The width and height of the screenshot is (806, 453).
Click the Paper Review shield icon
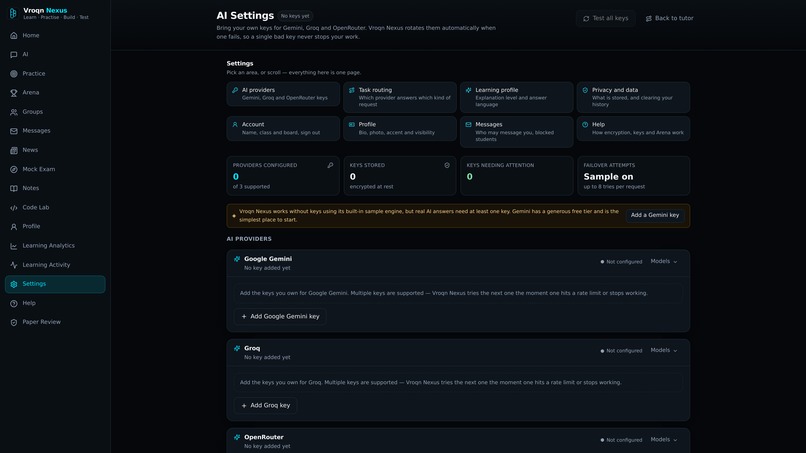[14, 322]
